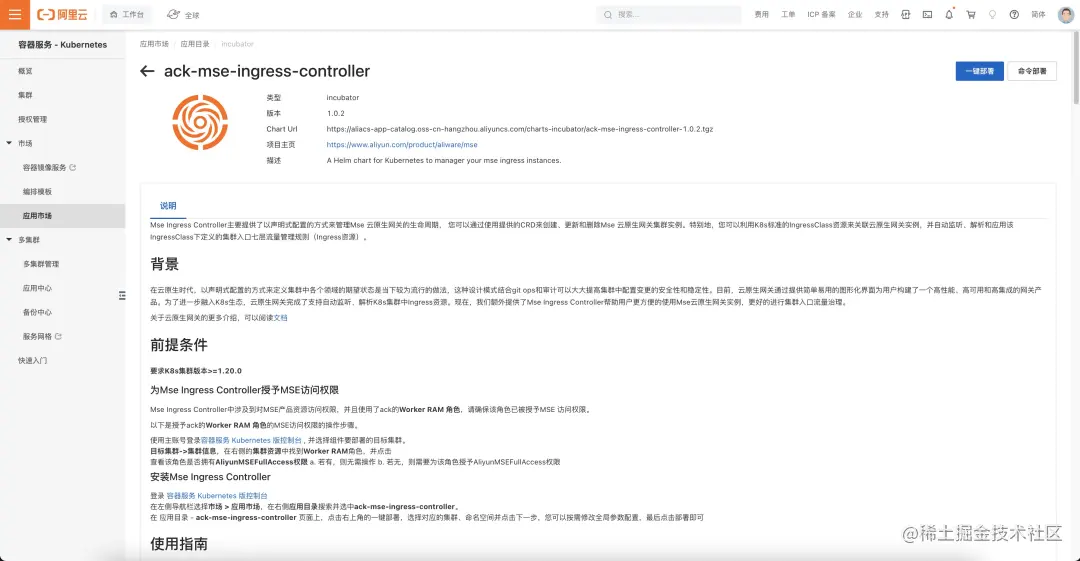The image size is (1080, 561).
Task: Click the API tools icon in header
Action: (906, 14)
